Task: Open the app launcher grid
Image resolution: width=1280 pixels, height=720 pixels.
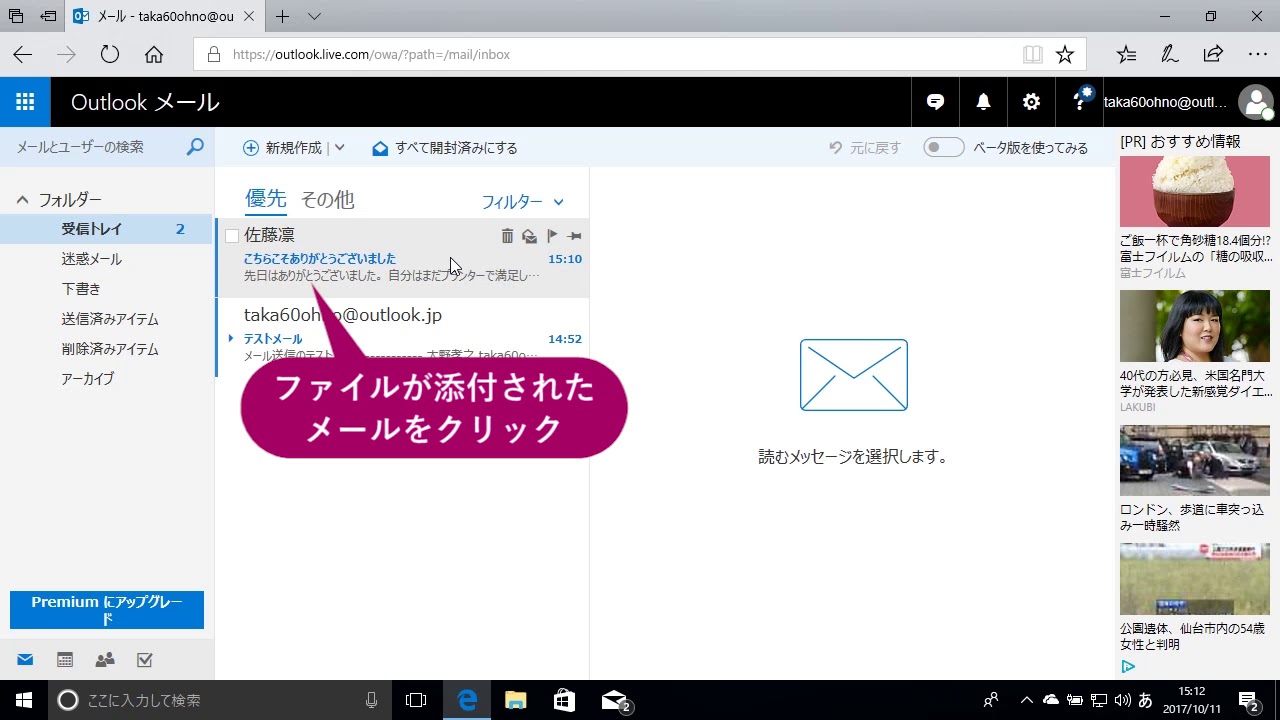Action: pyautogui.click(x=25, y=102)
